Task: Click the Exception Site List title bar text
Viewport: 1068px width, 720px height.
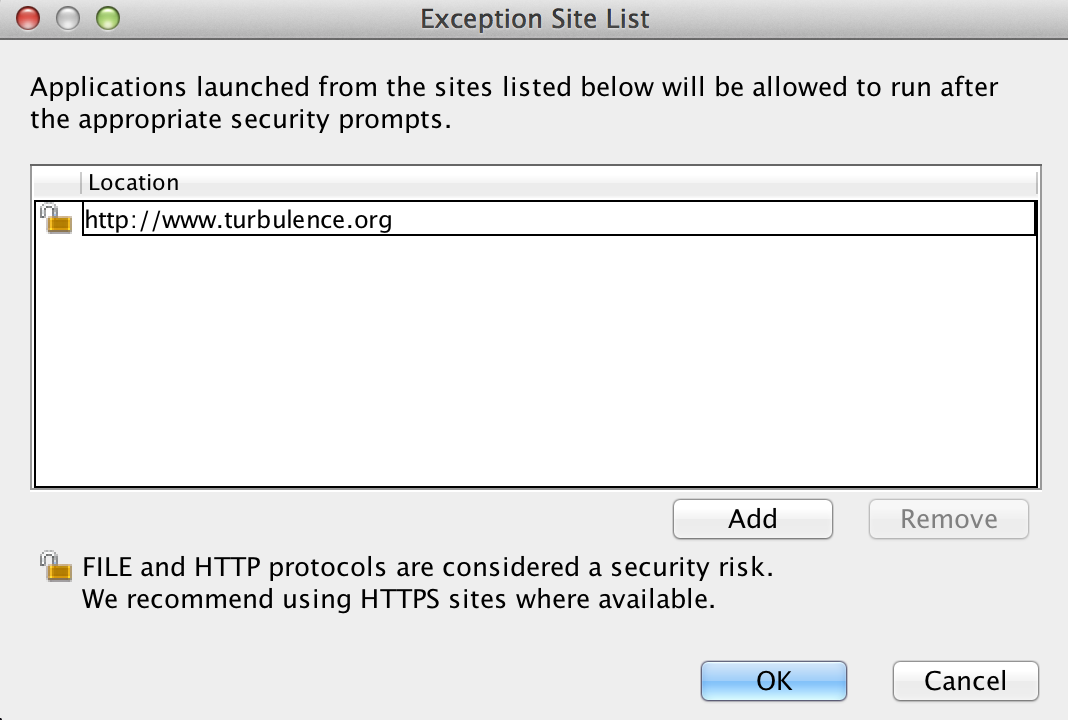Action: tap(535, 19)
